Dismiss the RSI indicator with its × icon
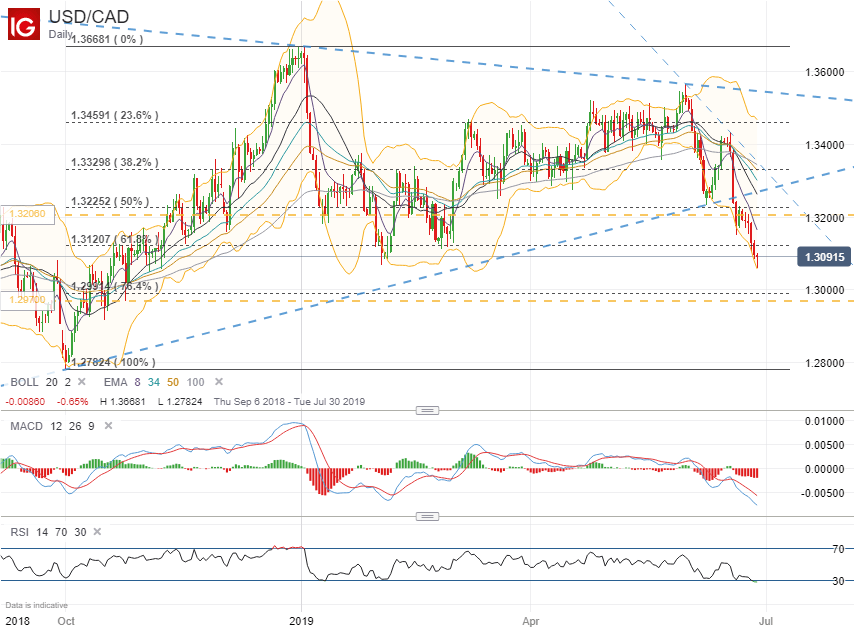Image resolution: width=854 pixels, height=630 pixels. coord(96,531)
